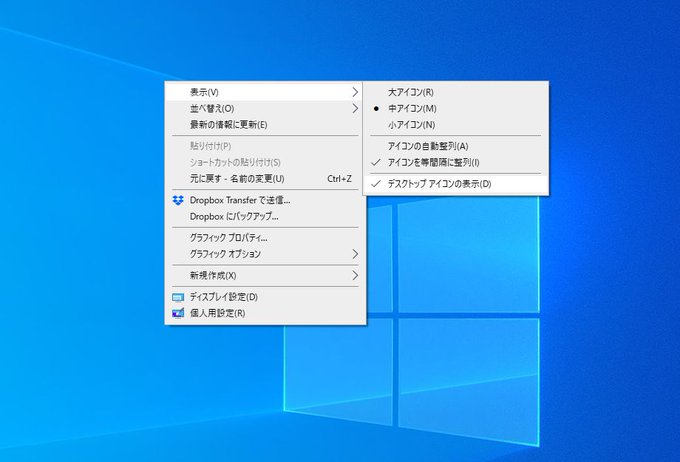Viewport: 680px width, 462px height.
Task: Toggle デスクトップ アイコンの表示(D)
Action: pos(456,184)
